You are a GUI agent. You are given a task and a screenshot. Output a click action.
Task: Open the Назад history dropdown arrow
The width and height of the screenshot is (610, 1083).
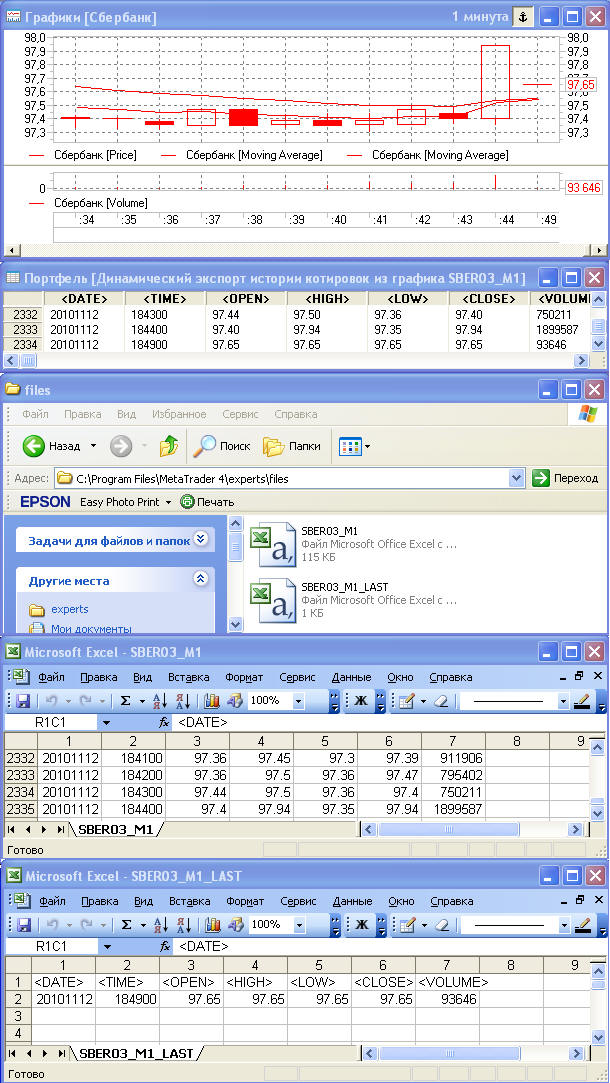(93, 446)
